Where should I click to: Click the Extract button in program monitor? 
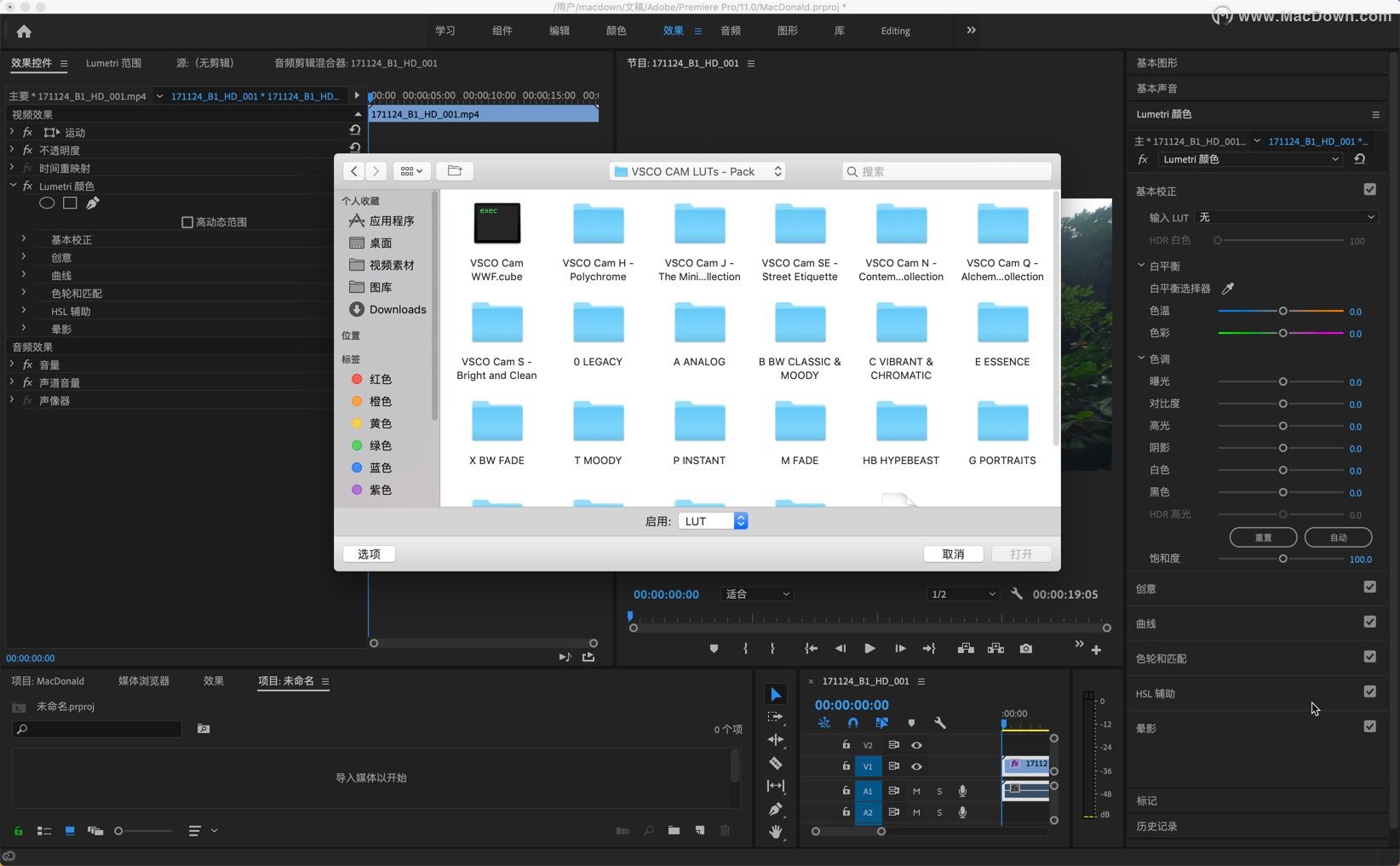tap(995, 649)
